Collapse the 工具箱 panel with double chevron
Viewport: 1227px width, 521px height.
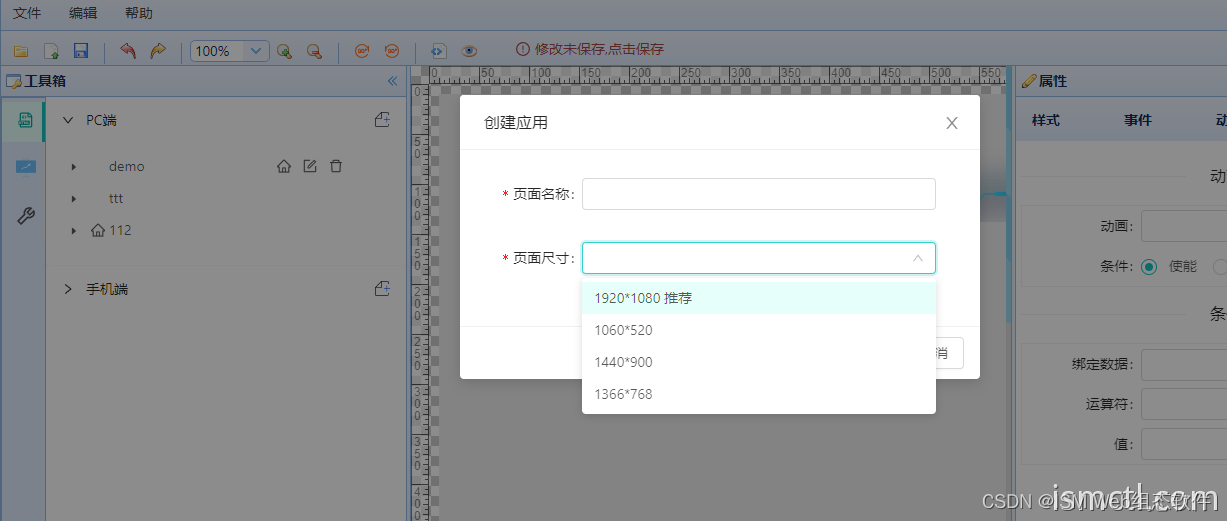pyautogui.click(x=392, y=81)
